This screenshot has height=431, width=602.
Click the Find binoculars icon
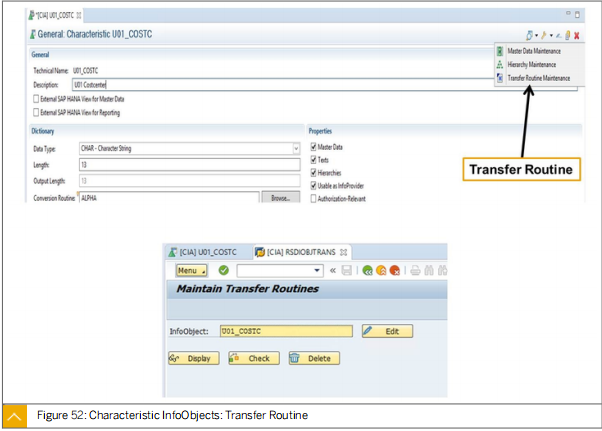click(x=429, y=271)
